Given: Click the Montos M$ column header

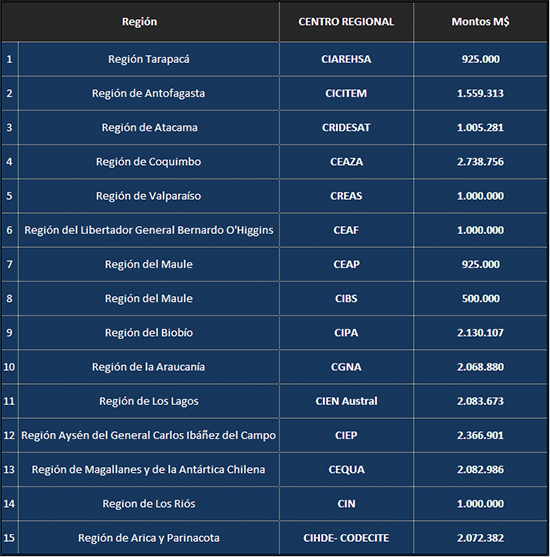Looking at the screenshot, I should 480,22.
